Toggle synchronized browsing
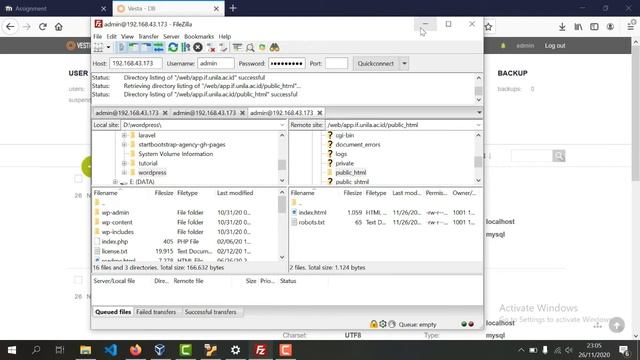Screen dimensions: 640x360 (262, 48)
